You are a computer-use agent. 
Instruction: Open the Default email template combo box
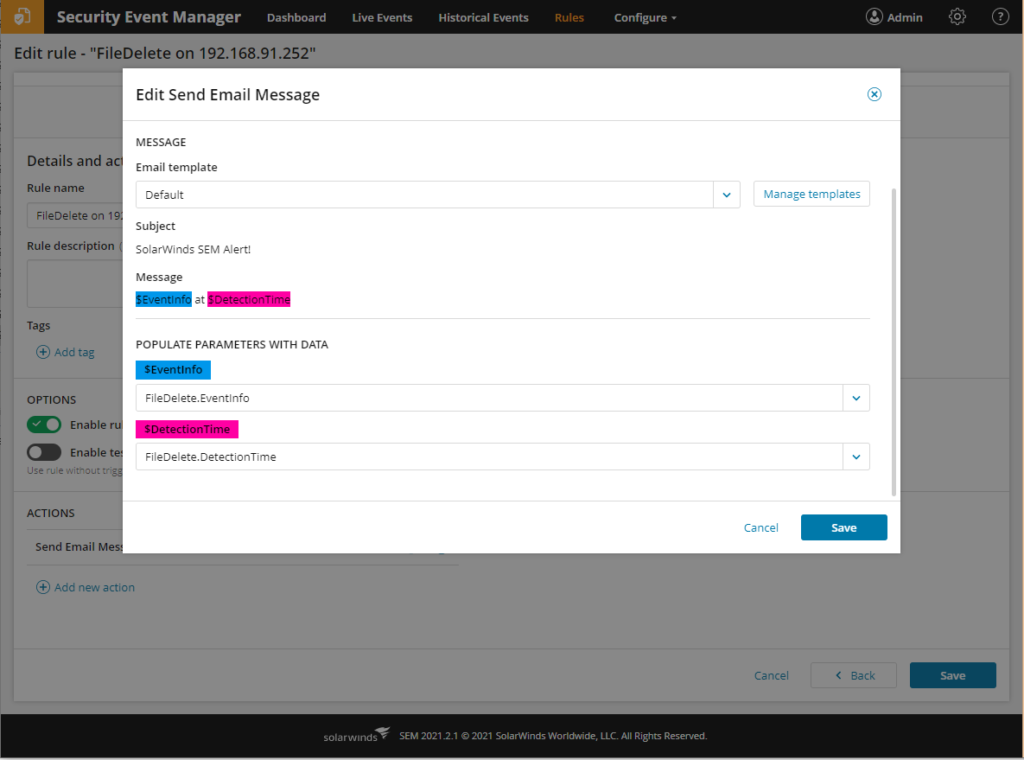[x=438, y=195]
